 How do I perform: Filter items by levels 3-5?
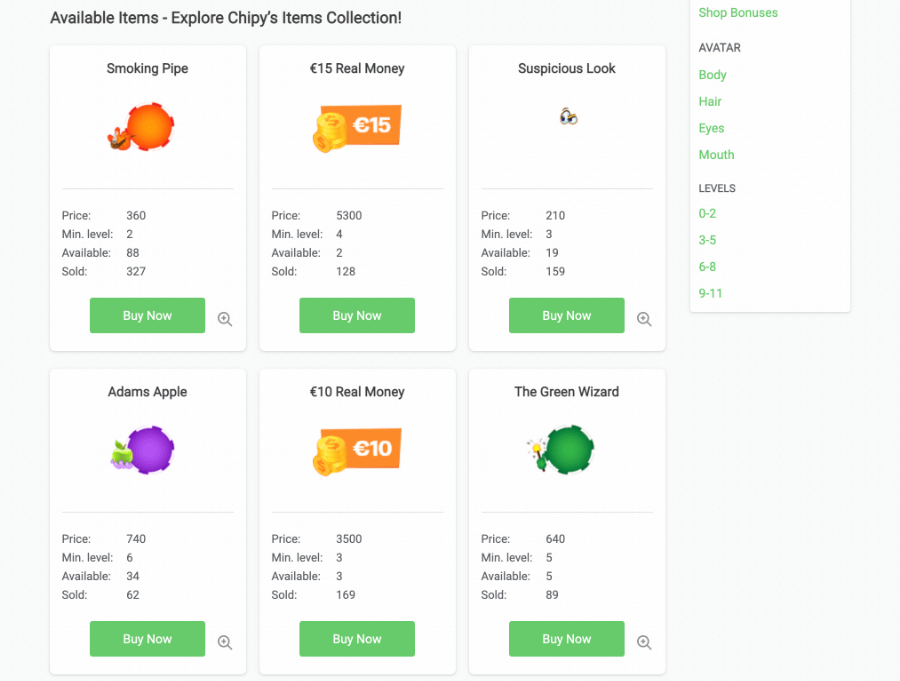[x=707, y=240]
